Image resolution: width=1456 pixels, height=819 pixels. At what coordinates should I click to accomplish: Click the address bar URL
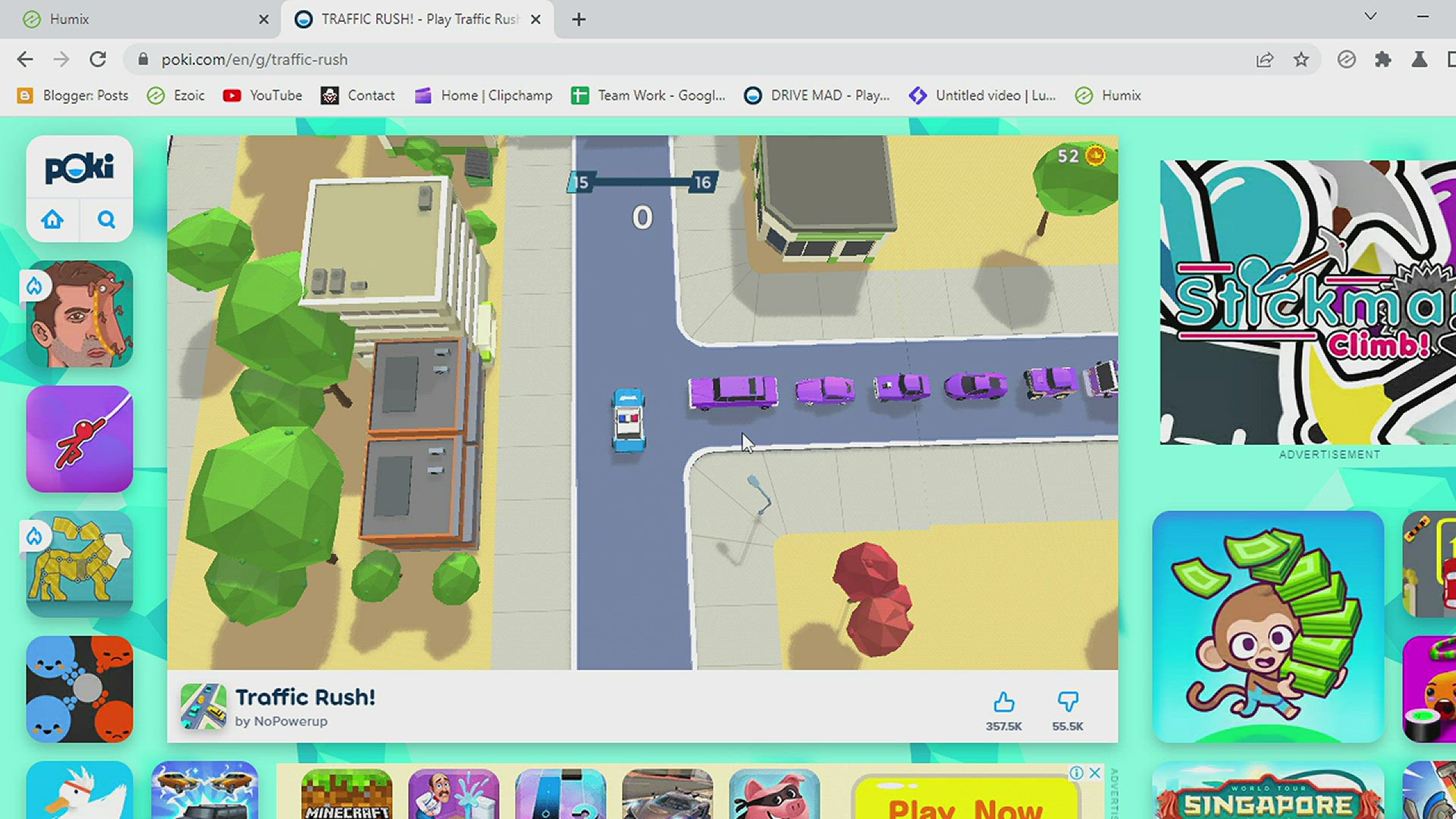pyautogui.click(x=254, y=59)
